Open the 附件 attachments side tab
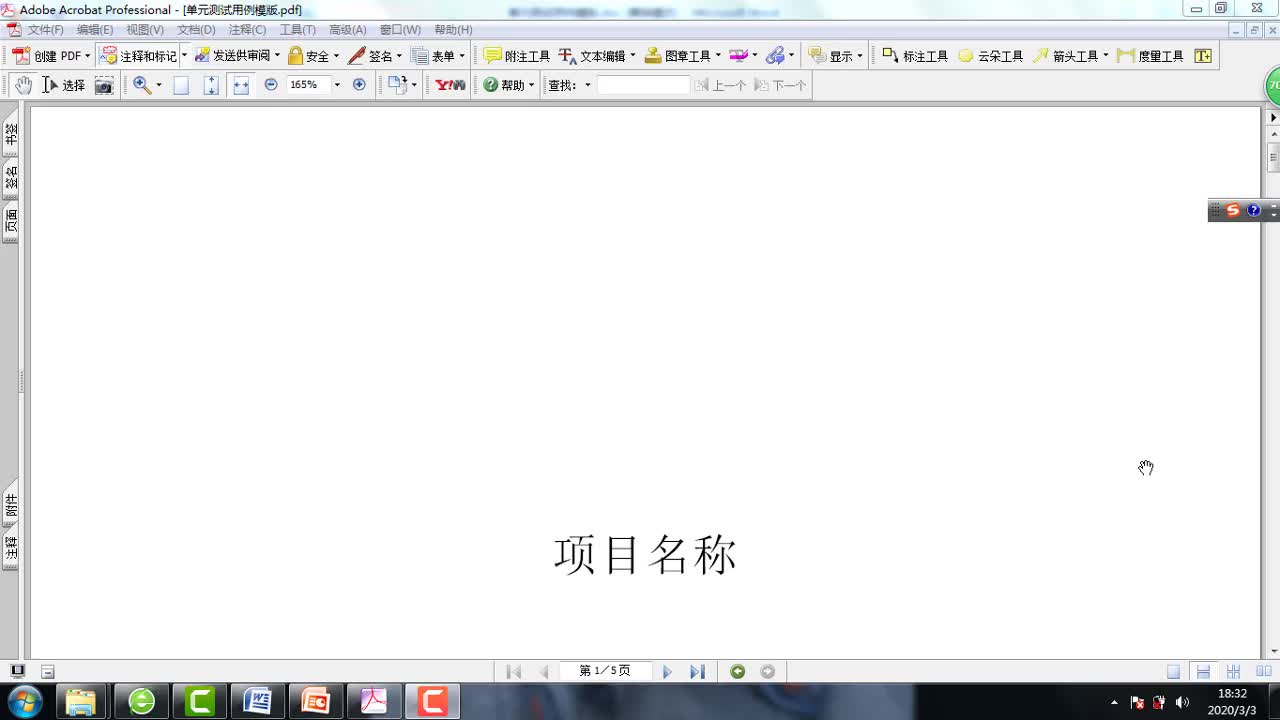Viewport: 1280px width, 720px height. pyautogui.click(x=11, y=505)
